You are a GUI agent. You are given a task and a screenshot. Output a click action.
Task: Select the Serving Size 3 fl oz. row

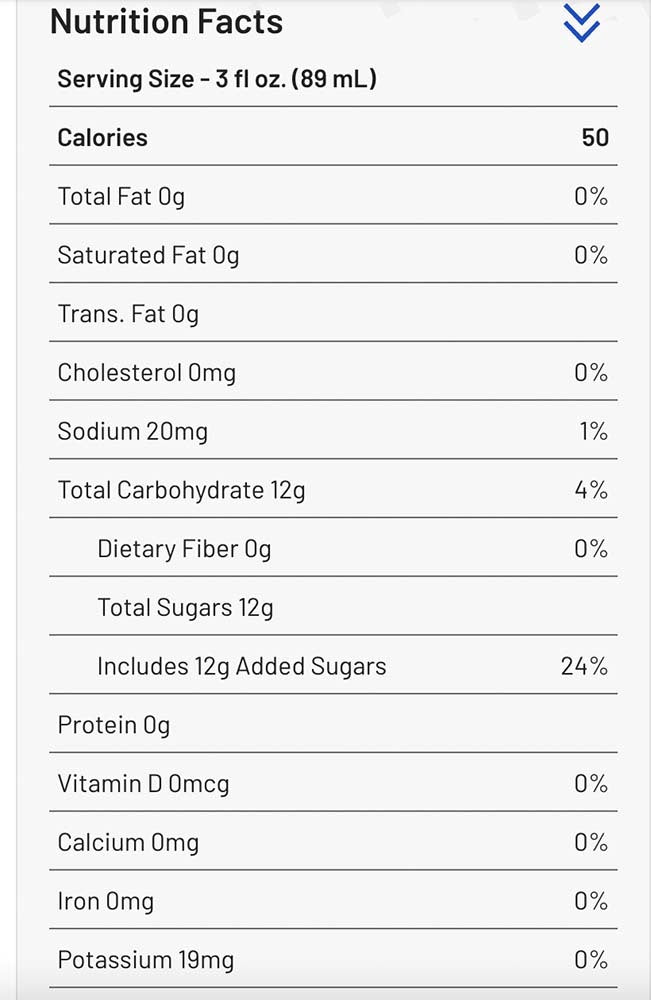[x=217, y=79]
